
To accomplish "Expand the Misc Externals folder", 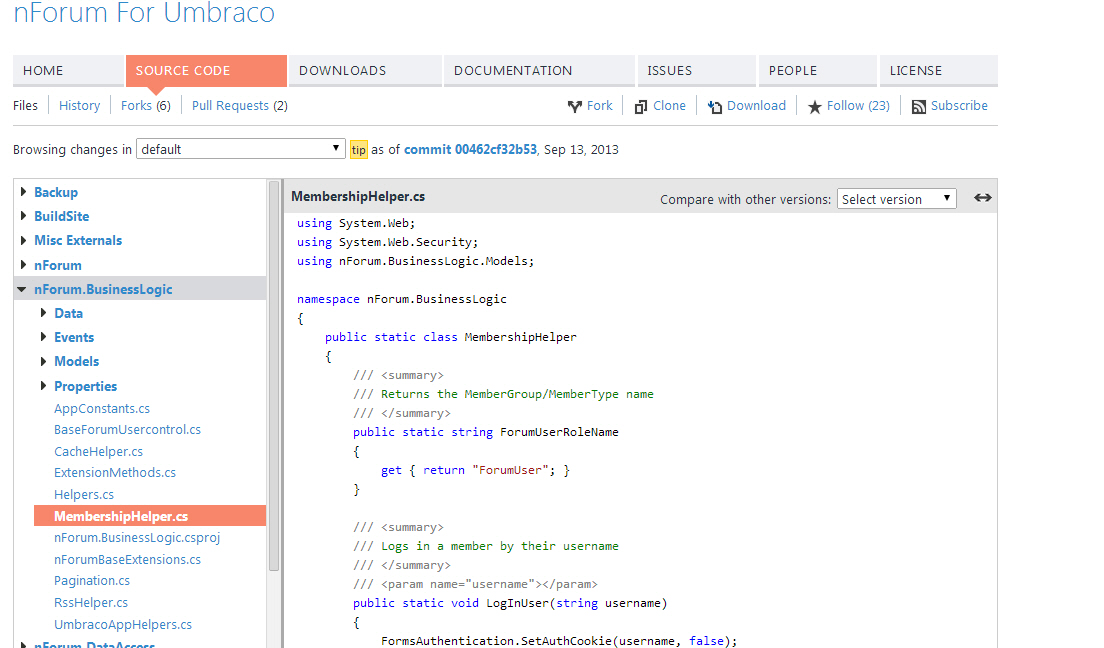I will pos(23,240).
